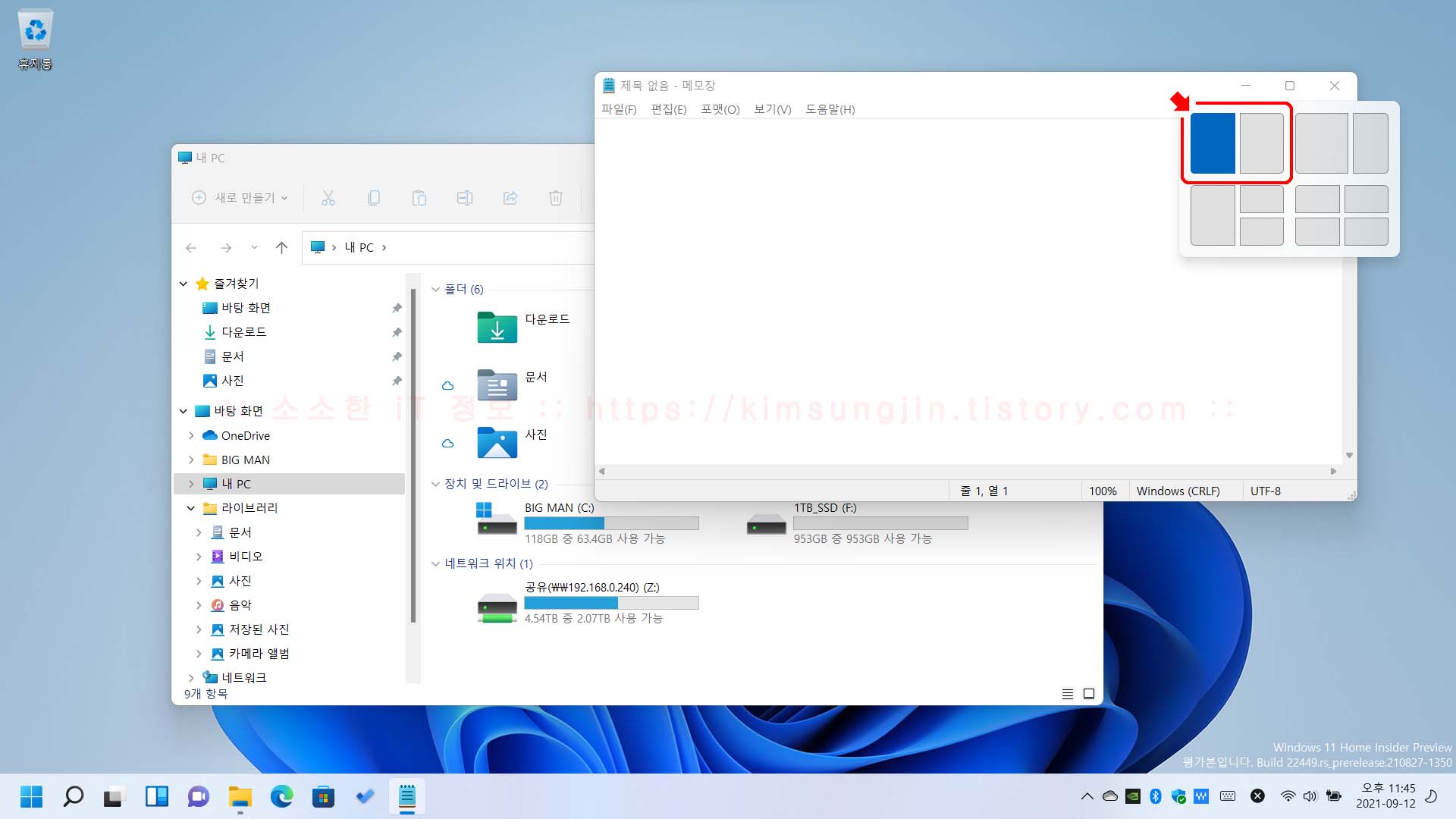This screenshot has height=819, width=1456.
Task: Click the Rename icon in Explorer toolbar
Action: pos(464,198)
